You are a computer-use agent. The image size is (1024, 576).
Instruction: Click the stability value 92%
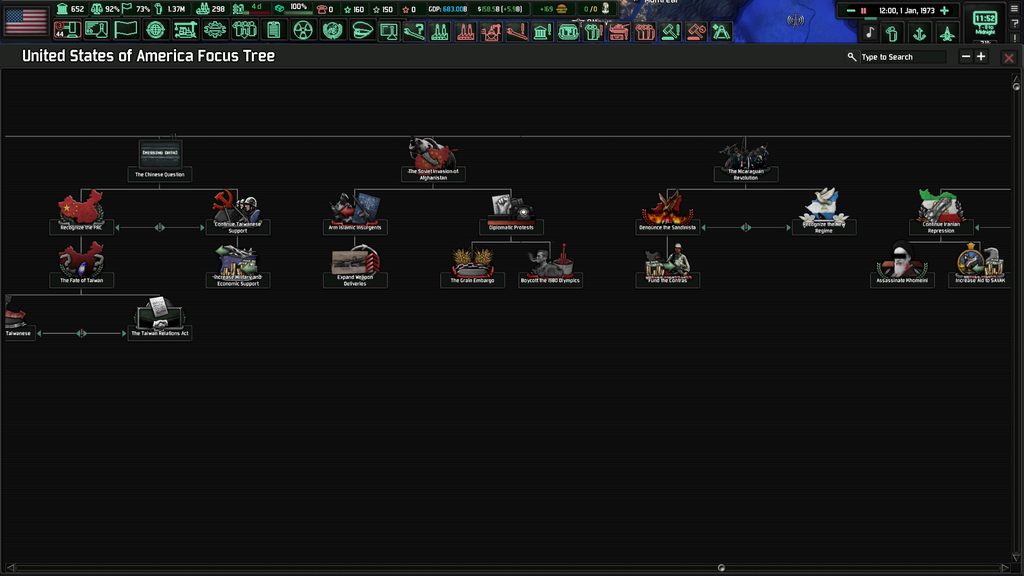pyautogui.click(x=112, y=9)
